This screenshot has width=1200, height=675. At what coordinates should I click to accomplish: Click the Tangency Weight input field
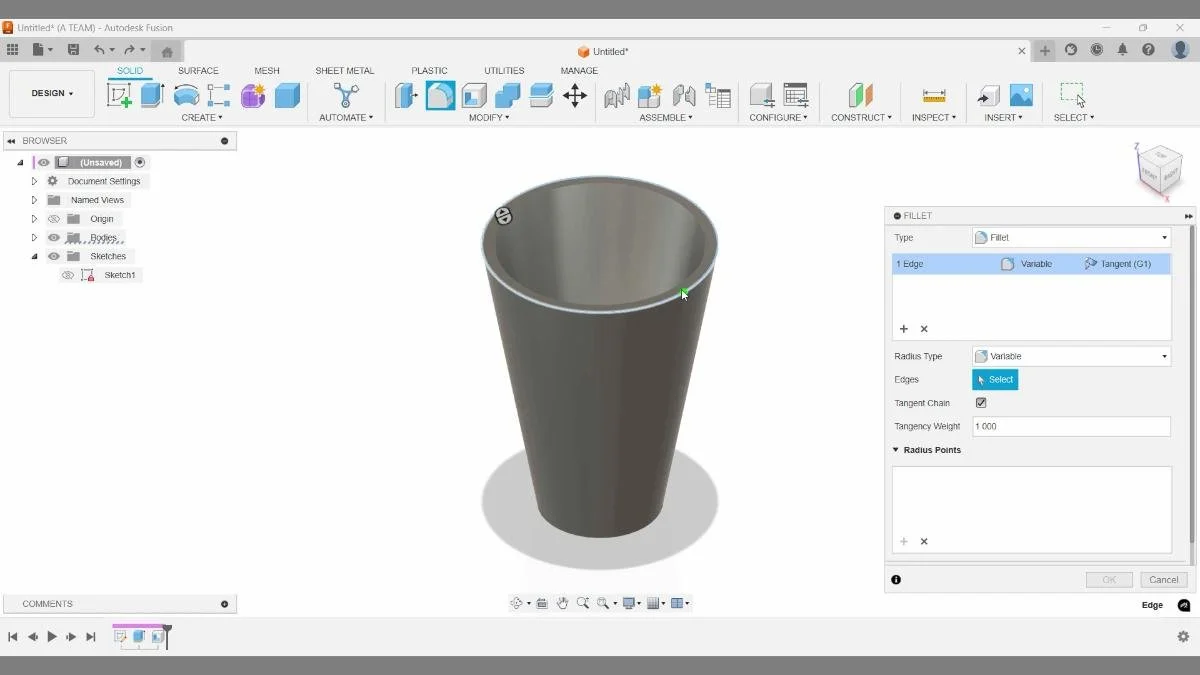1070,426
